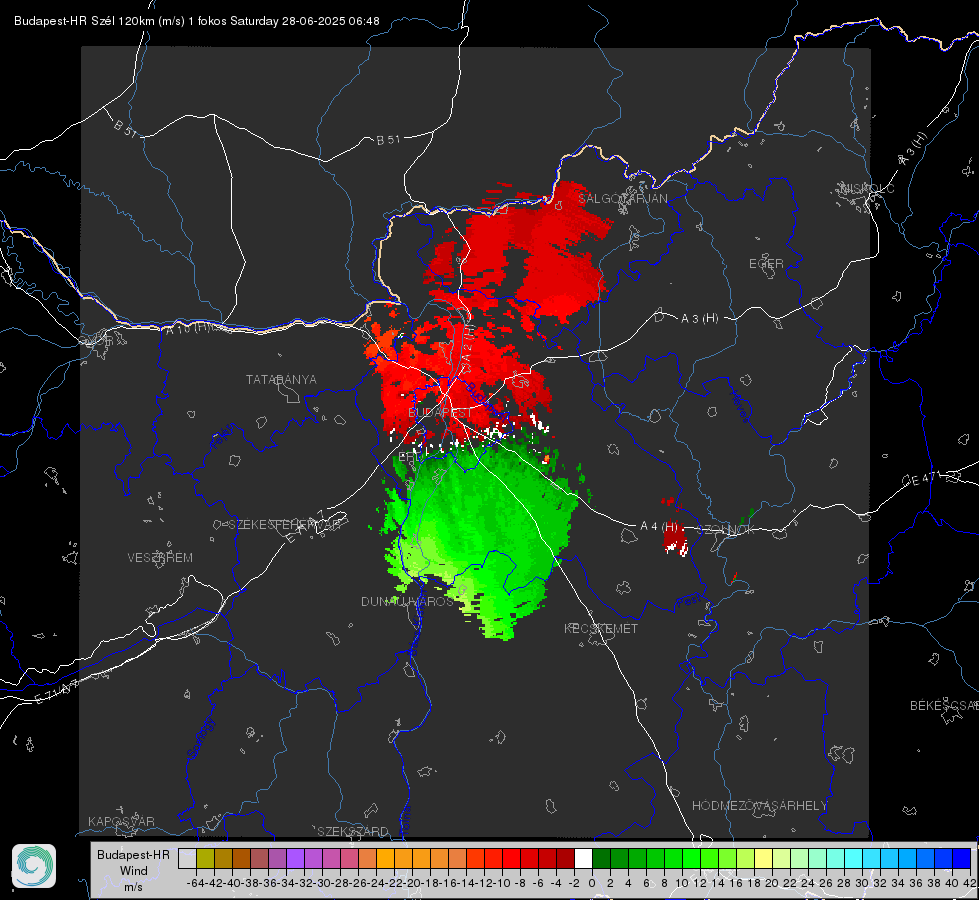
Task: Pick the purple swatch between -34 and -32
Action: (295, 859)
